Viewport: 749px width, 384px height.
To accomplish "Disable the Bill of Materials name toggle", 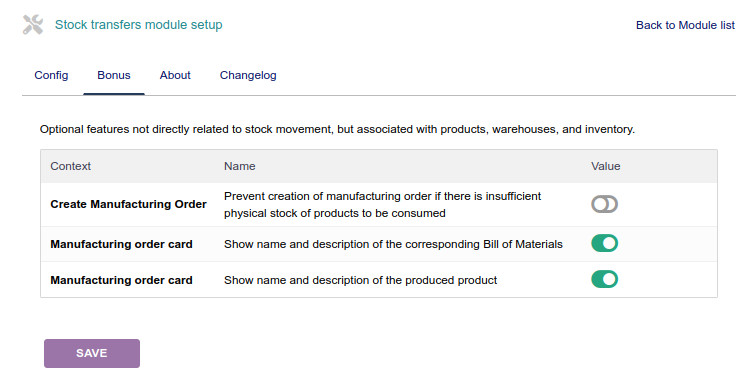I will coord(604,244).
